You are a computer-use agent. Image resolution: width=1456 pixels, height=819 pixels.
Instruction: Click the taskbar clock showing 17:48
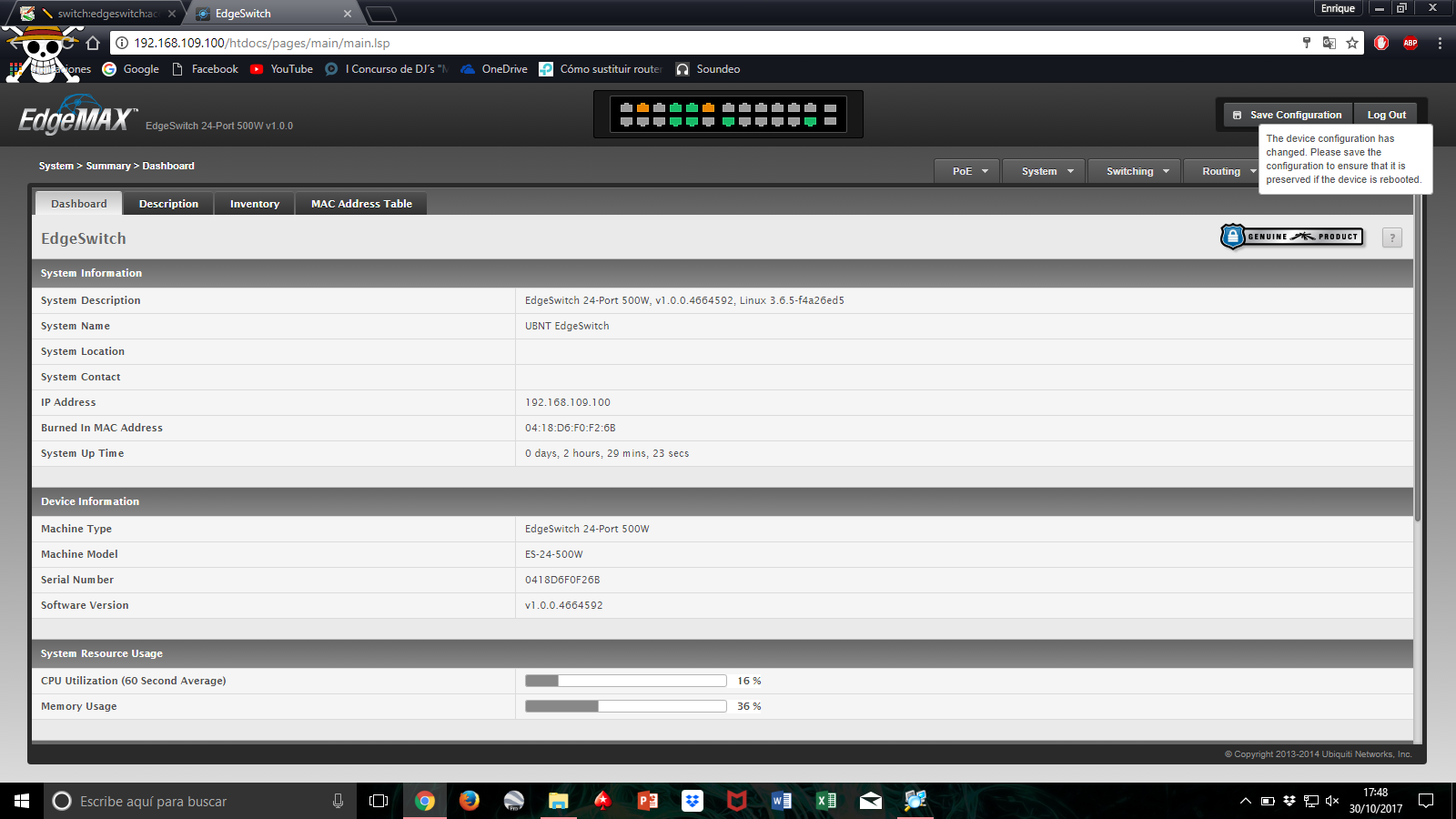tap(1375, 801)
